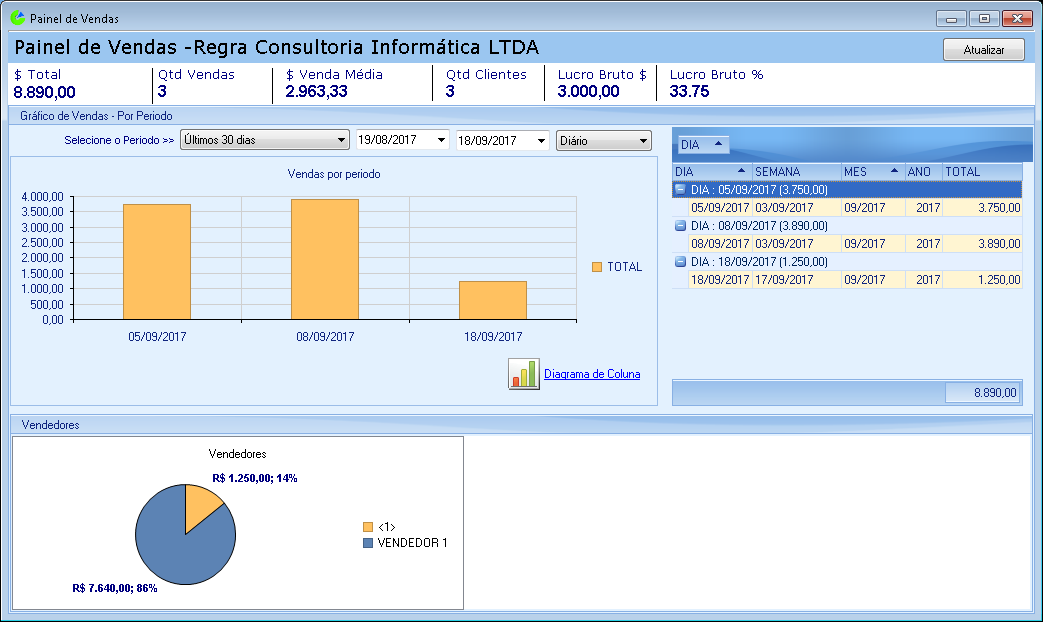Sort by the ANO column header
This screenshot has width=1043, height=622.
(923, 172)
